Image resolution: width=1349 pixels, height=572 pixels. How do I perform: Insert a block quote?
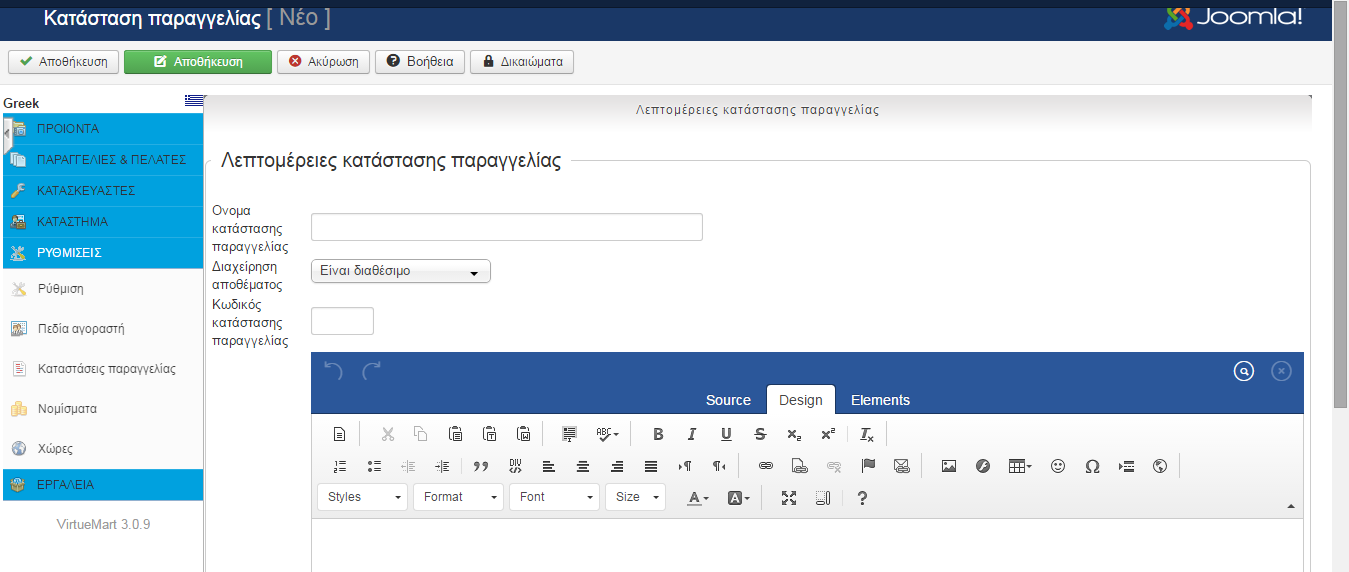481,466
